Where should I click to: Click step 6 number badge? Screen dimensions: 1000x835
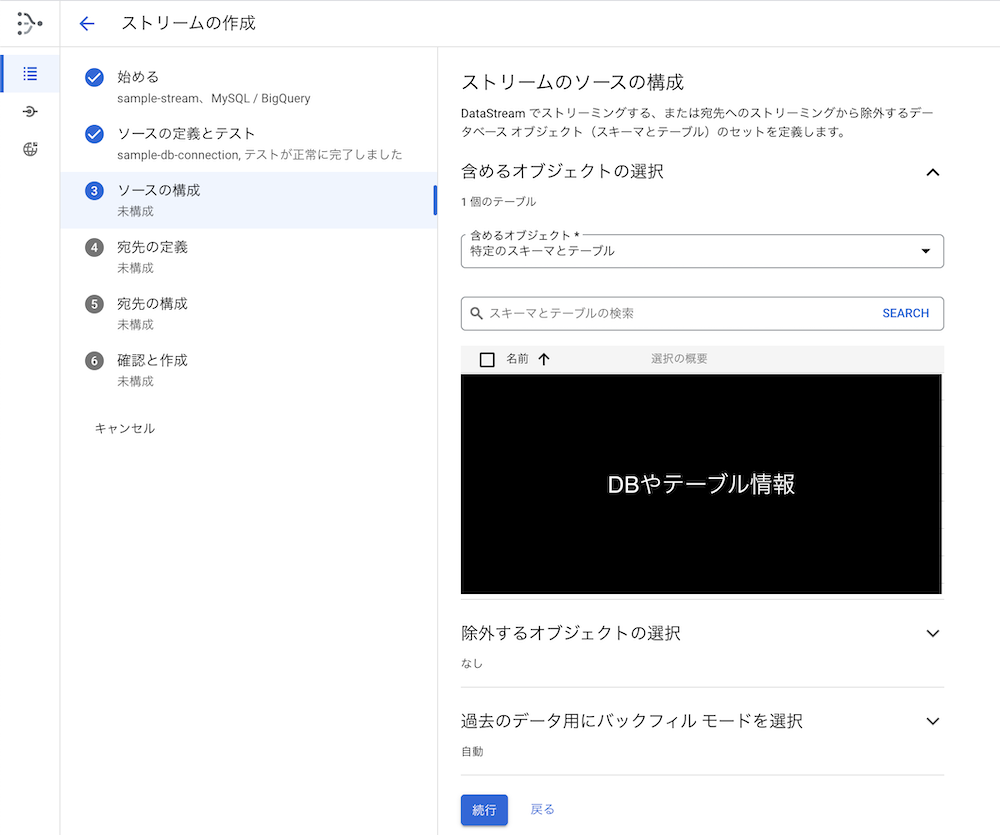(x=94, y=361)
